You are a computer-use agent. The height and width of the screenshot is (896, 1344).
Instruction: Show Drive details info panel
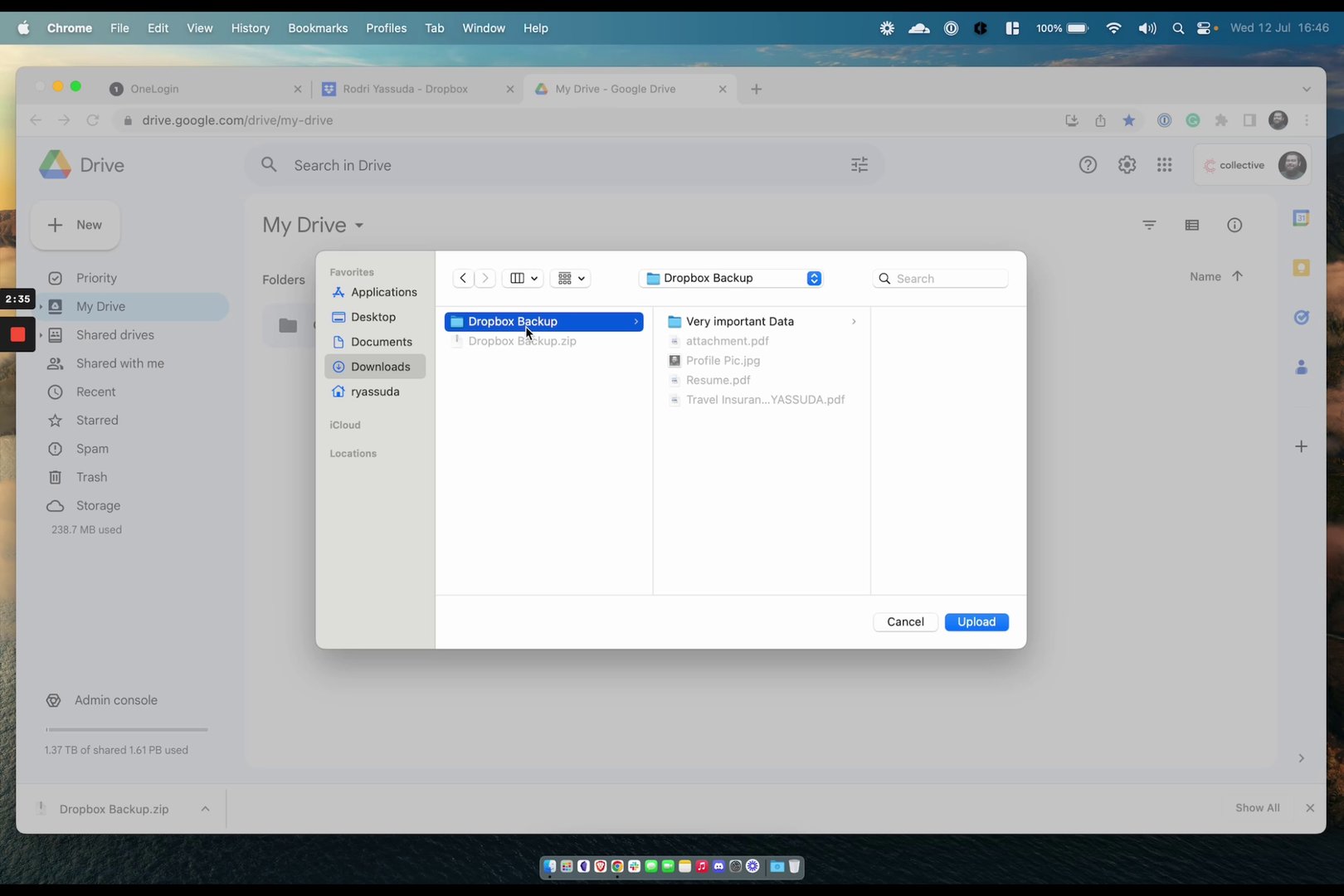click(1234, 225)
